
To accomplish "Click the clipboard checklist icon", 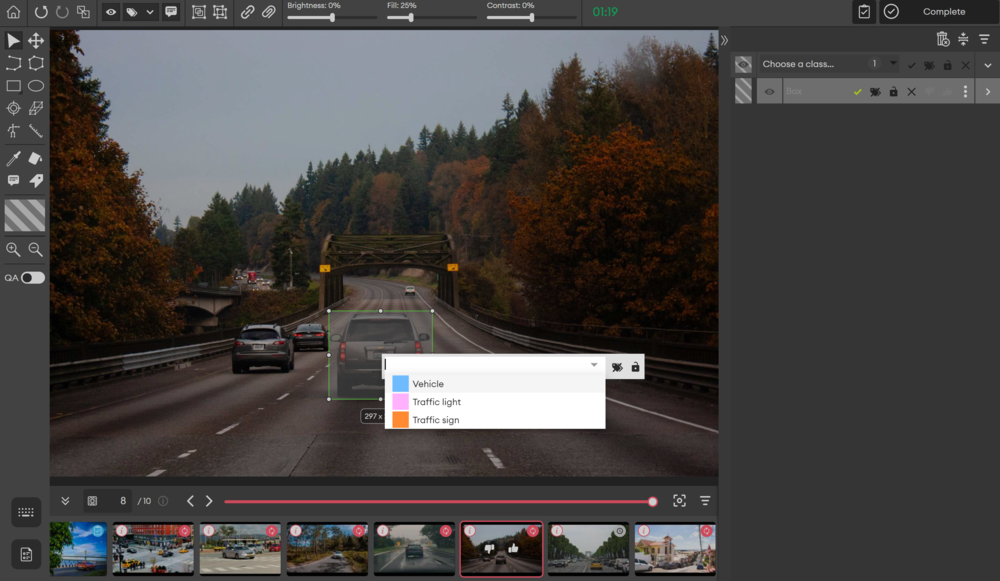I will [x=864, y=11].
